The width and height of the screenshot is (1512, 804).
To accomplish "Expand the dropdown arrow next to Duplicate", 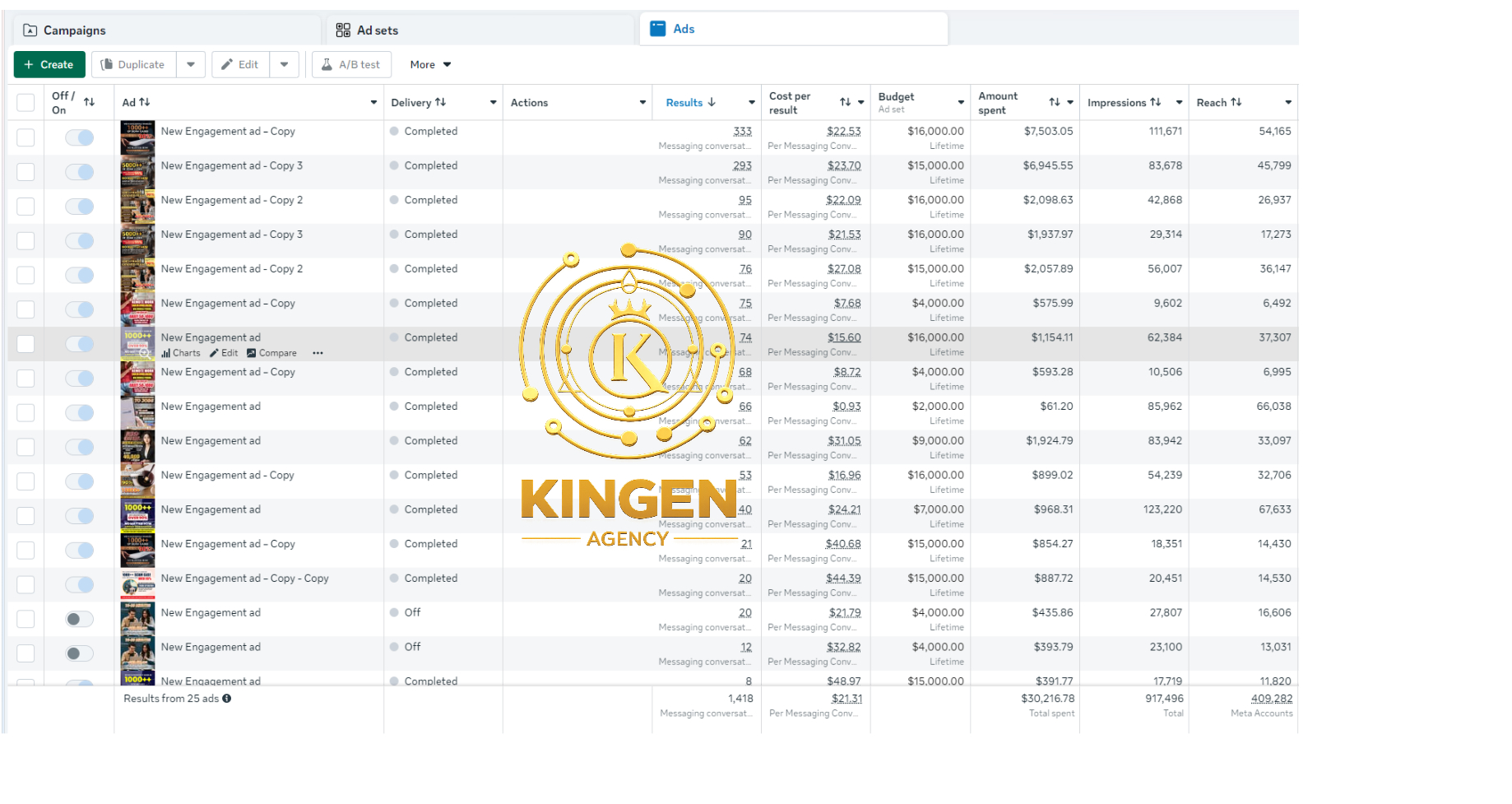I will point(191,64).
